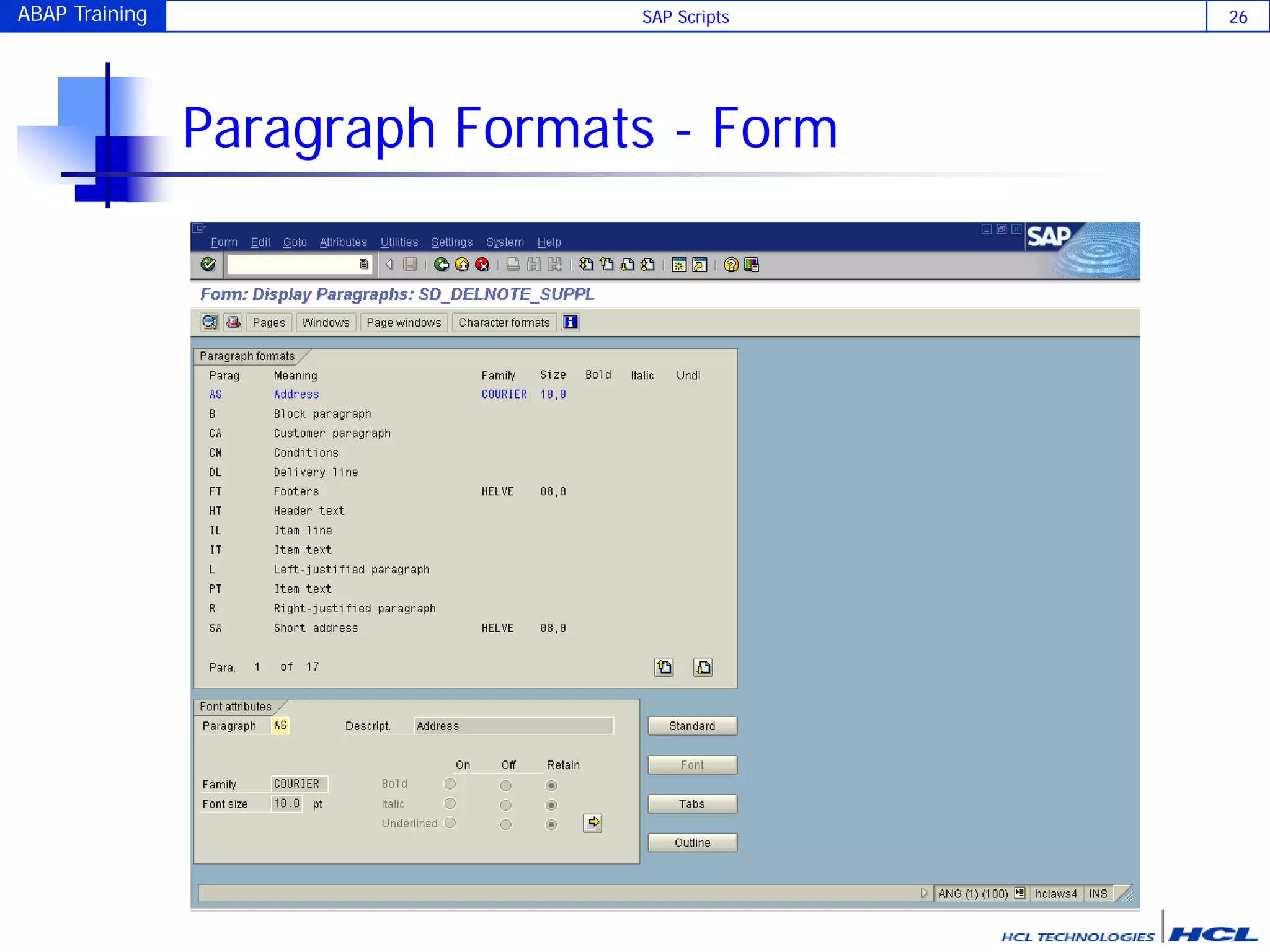This screenshot has width=1270, height=952.
Task: Click the red Cancel icon
Action: tap(482, 265)
